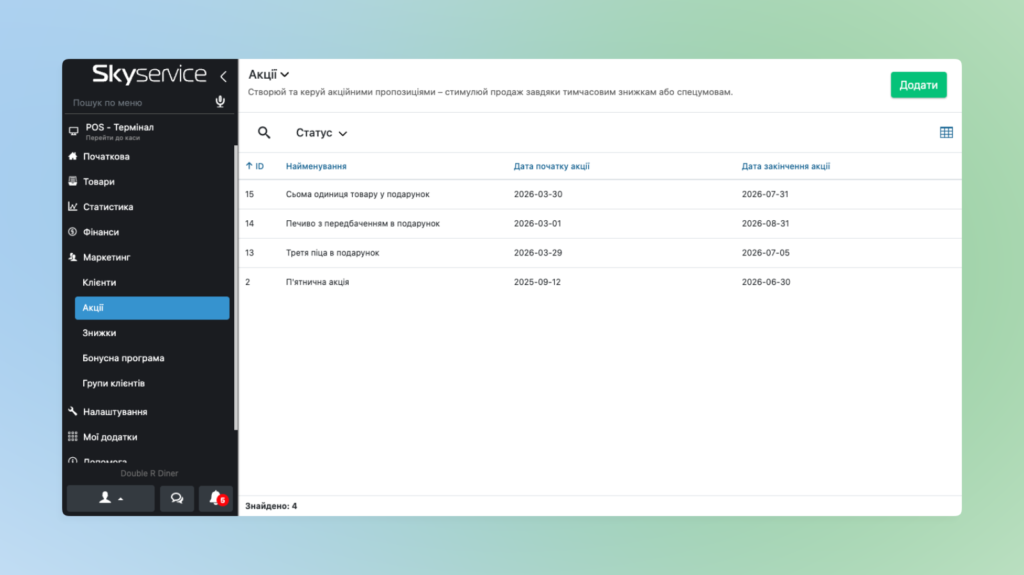This screenshot has width=1024, height=575.
Task: Collapse the sidebar with the arrow icon
Action: coord(223,76)
